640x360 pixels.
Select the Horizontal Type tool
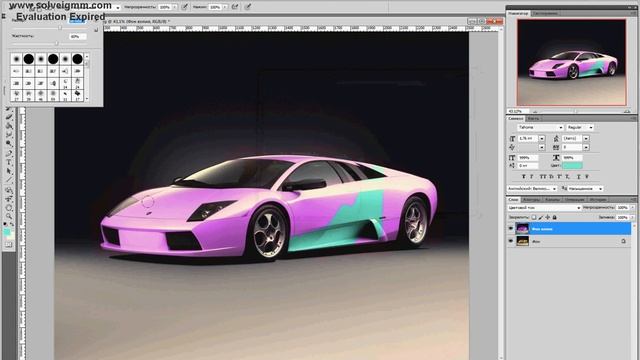(x=9, y=162)
